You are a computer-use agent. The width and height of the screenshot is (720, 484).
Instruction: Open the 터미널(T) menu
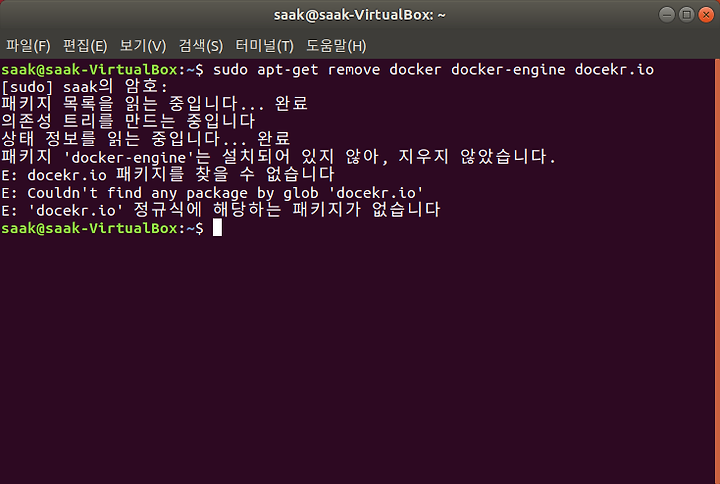tap(264, 45)
